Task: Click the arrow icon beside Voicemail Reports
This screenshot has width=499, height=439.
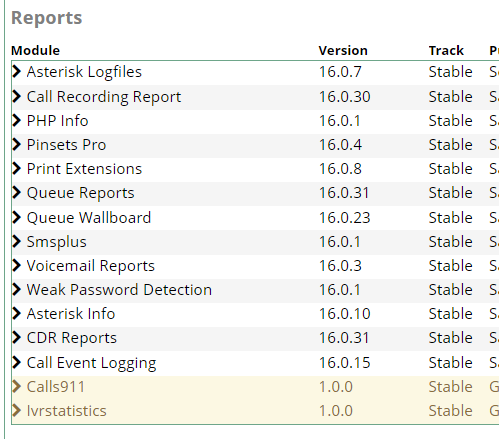Action: pos(16,266)
